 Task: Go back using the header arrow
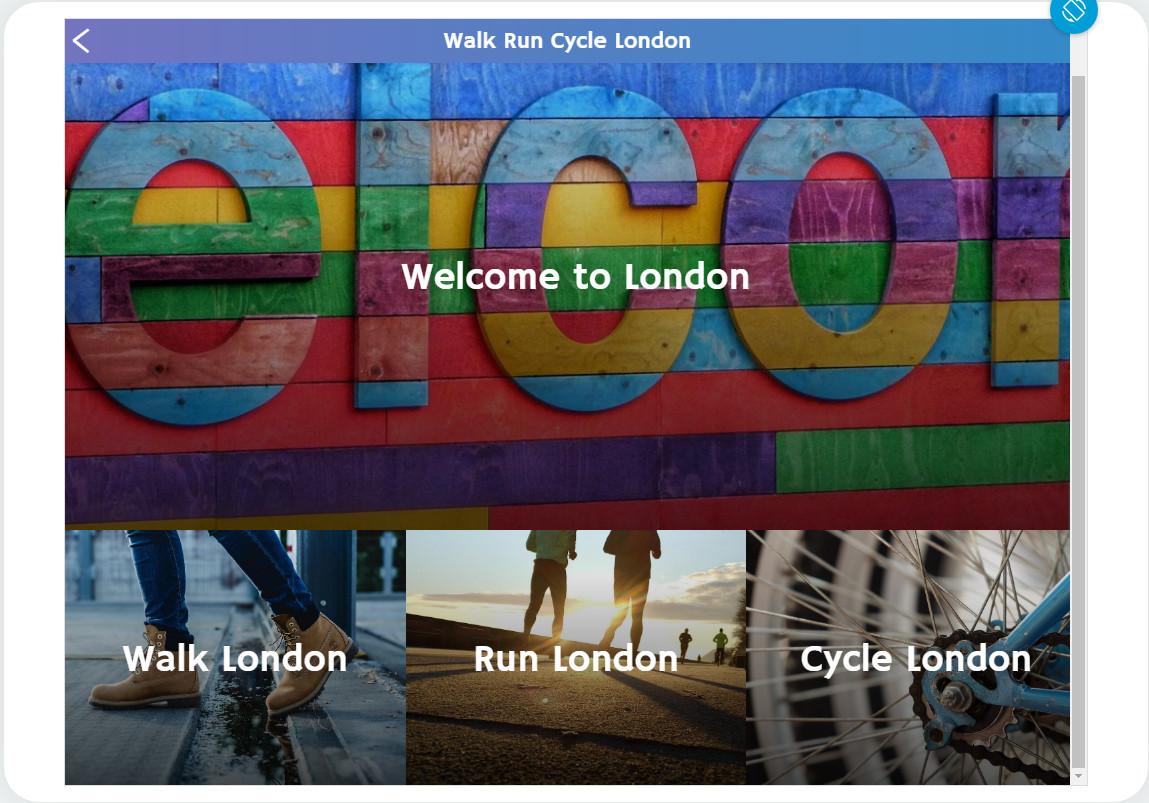tap(81, 41)
